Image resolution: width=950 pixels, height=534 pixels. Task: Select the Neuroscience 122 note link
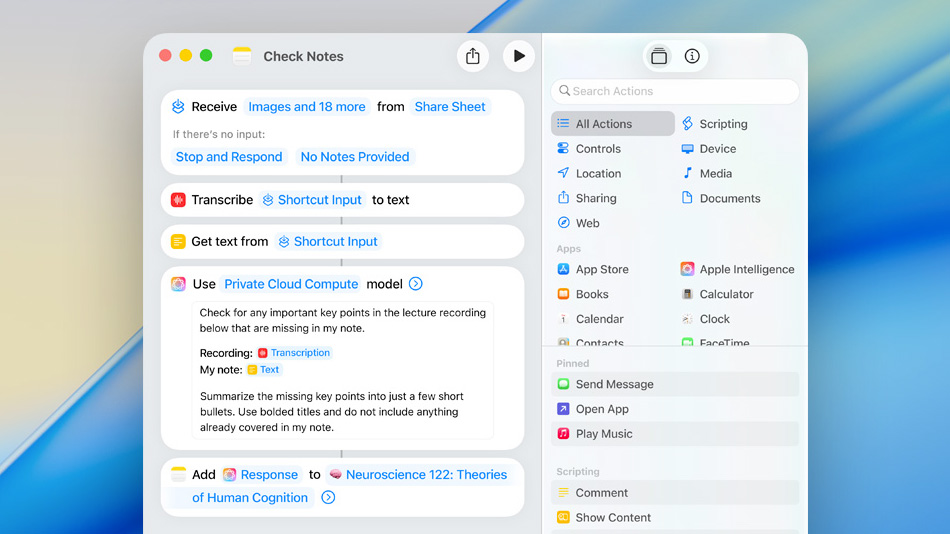[426, 475]
